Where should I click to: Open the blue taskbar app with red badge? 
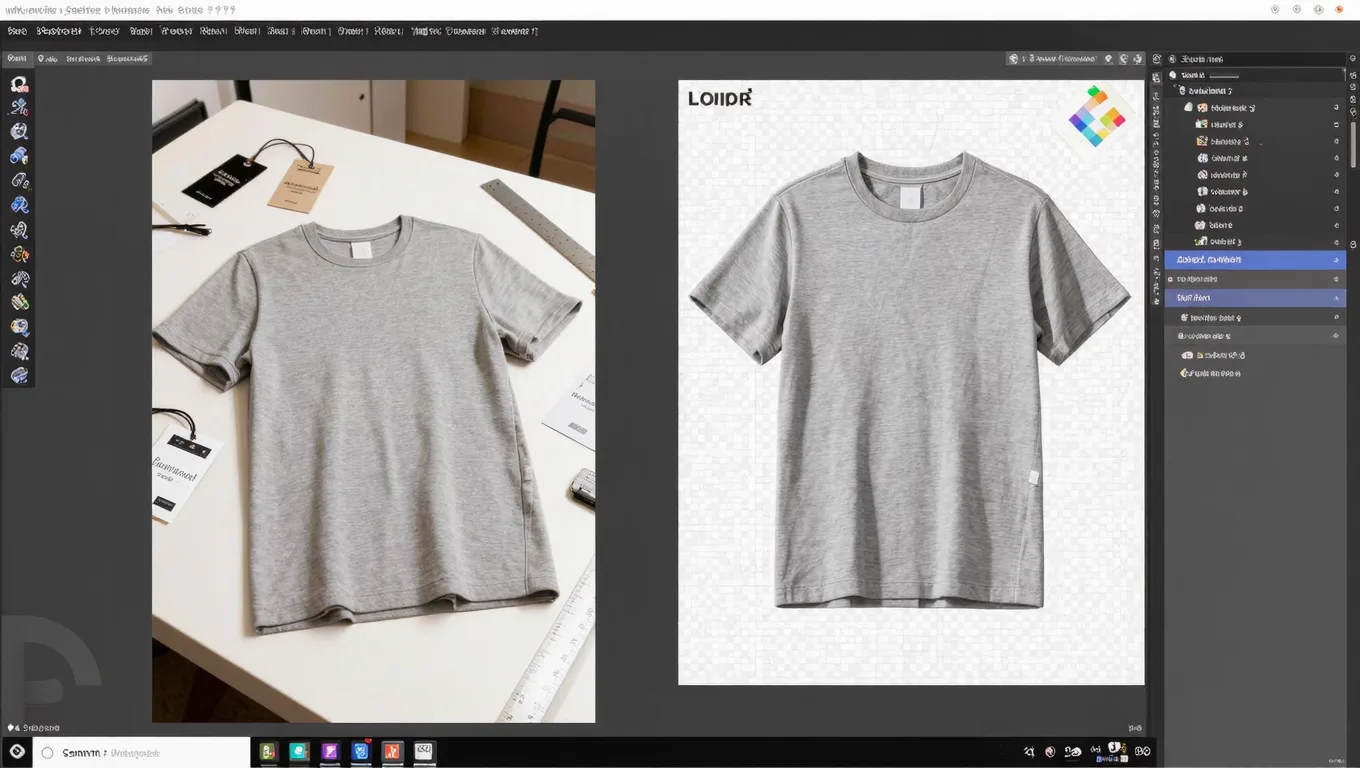point(361,752)
